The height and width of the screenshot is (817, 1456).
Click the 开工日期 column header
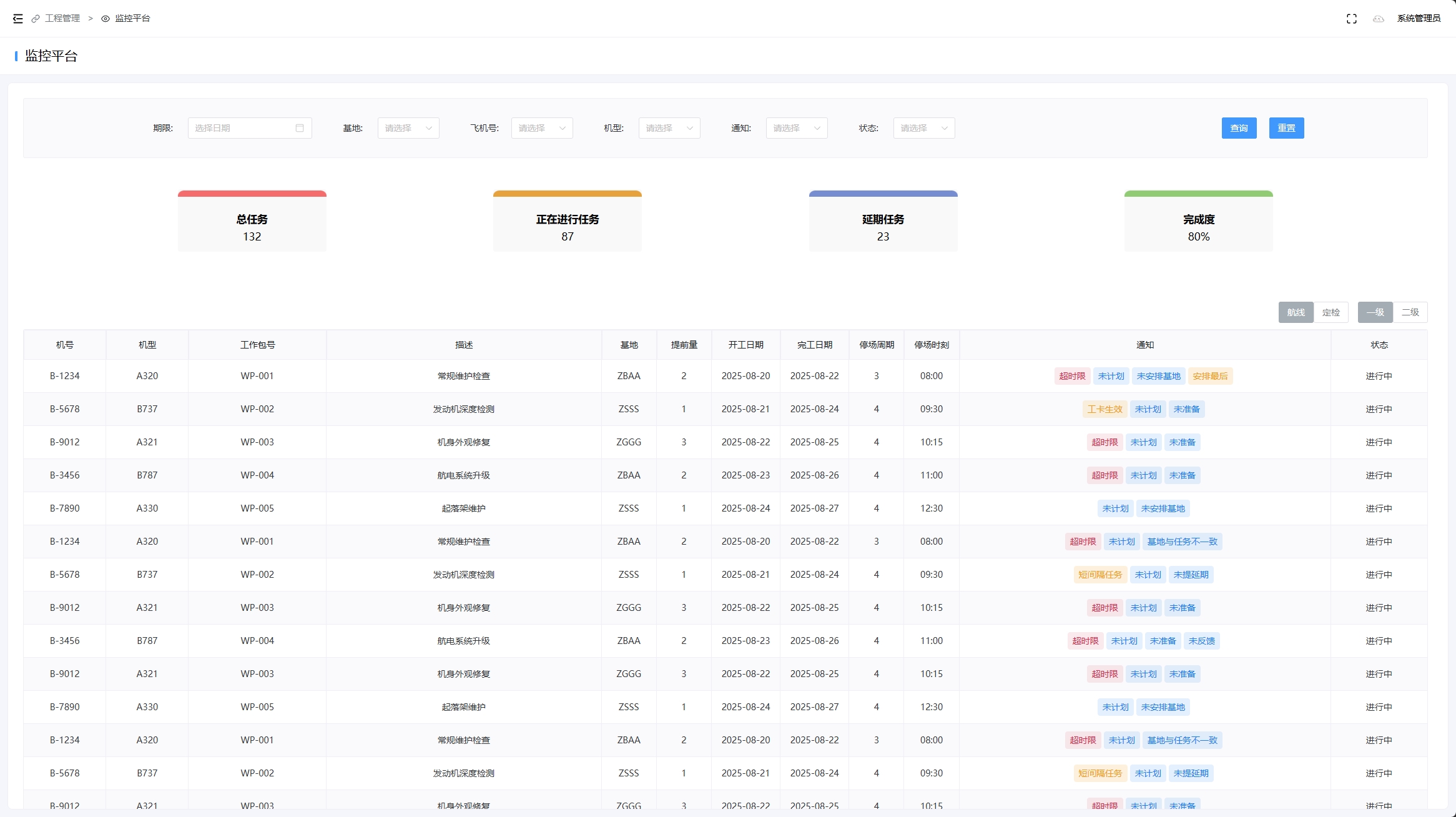coord(745,345)
